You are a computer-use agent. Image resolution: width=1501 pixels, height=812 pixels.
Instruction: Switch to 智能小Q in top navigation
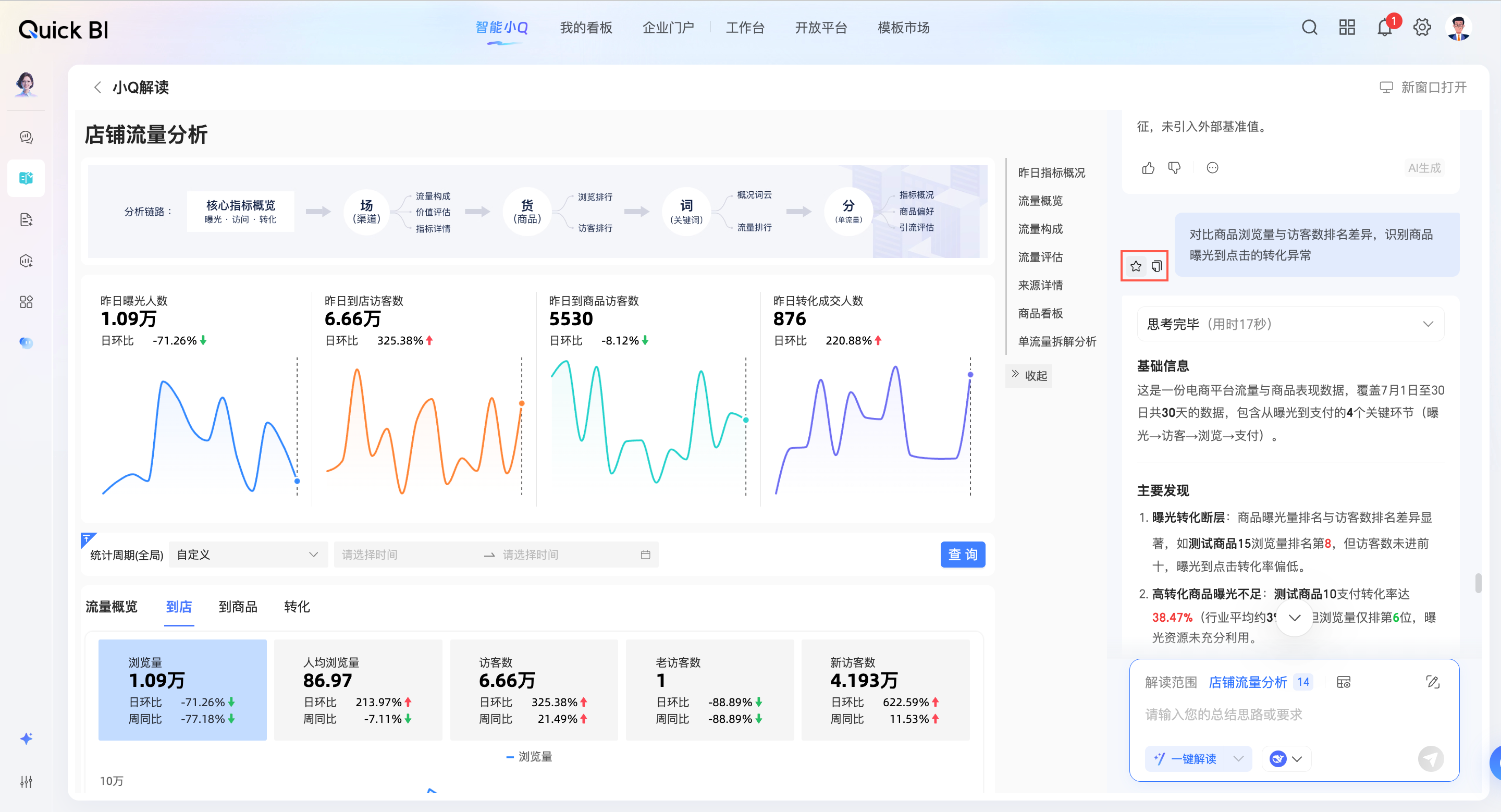pyautogui.click(x=501, y=28)
